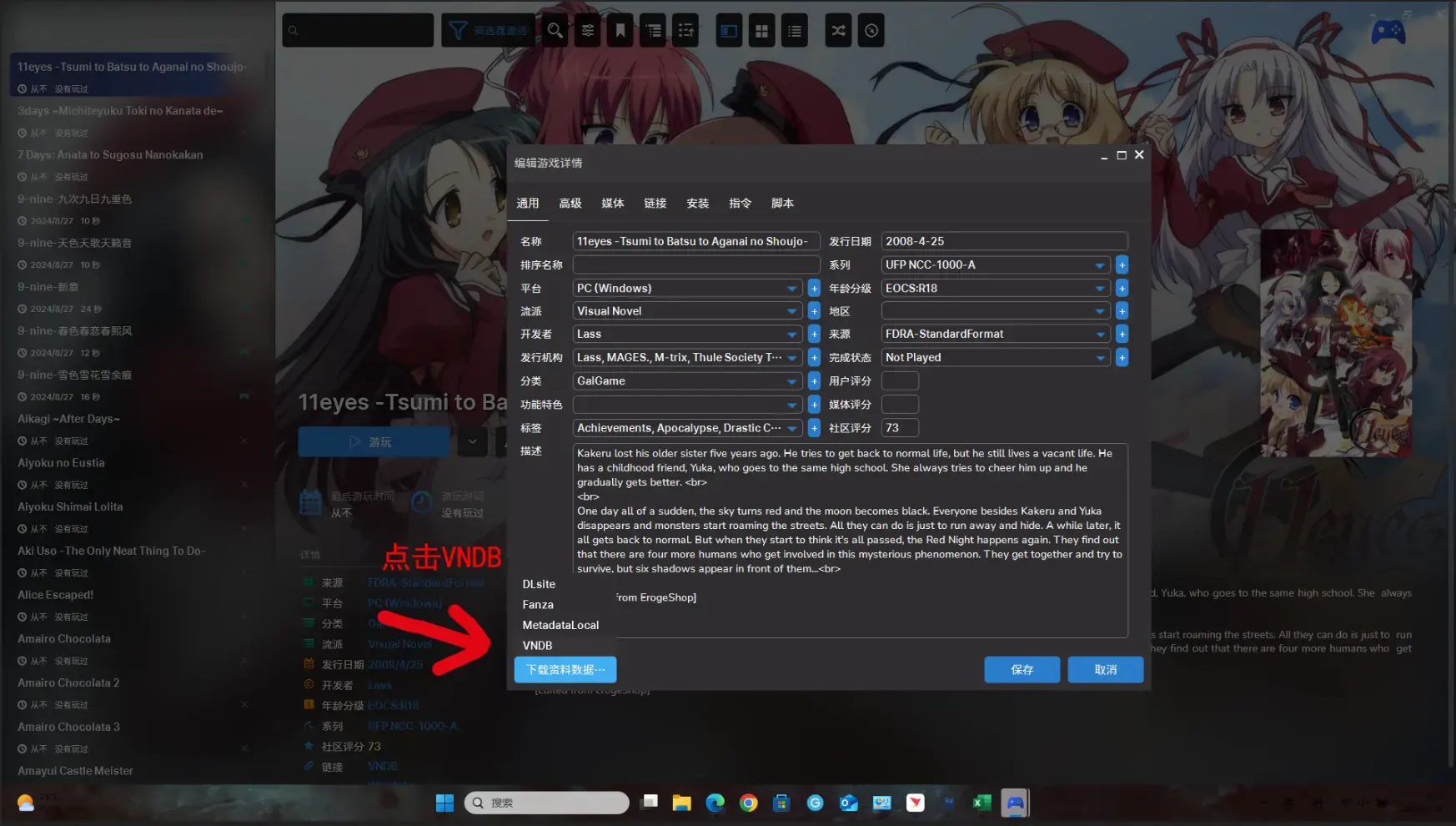Screen dimensions: 1456x826
Task: Click the 用户评分 user score field
Action: click(x=901, y=381)
